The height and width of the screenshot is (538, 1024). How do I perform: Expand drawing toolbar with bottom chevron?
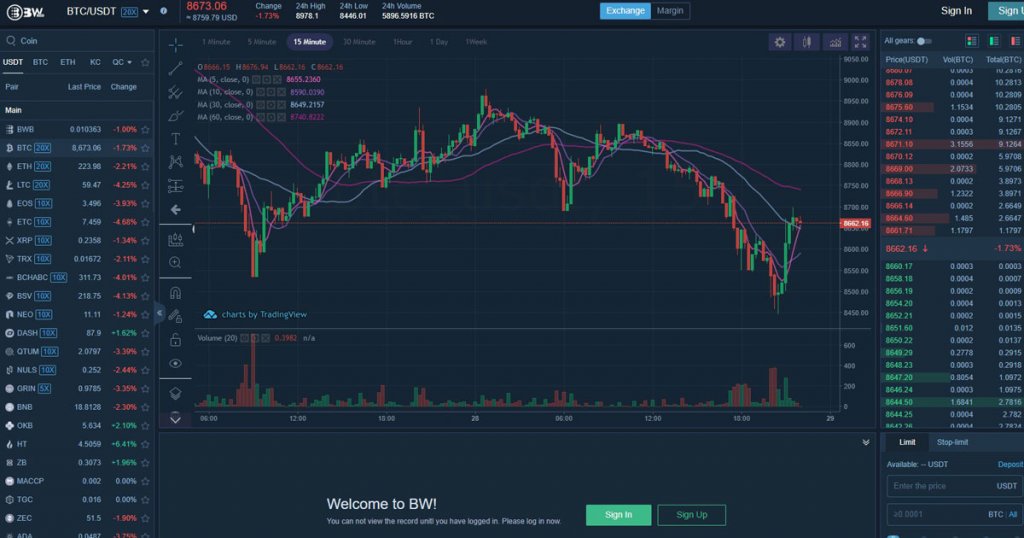coord(175,419)
